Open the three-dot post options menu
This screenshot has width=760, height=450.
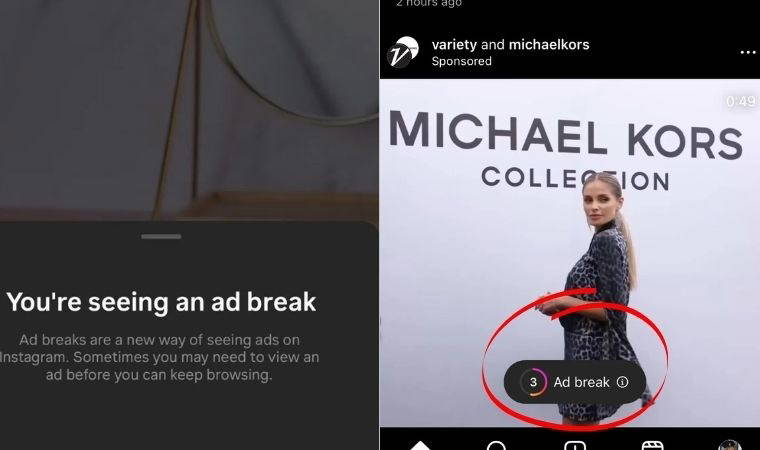point(748,52)
